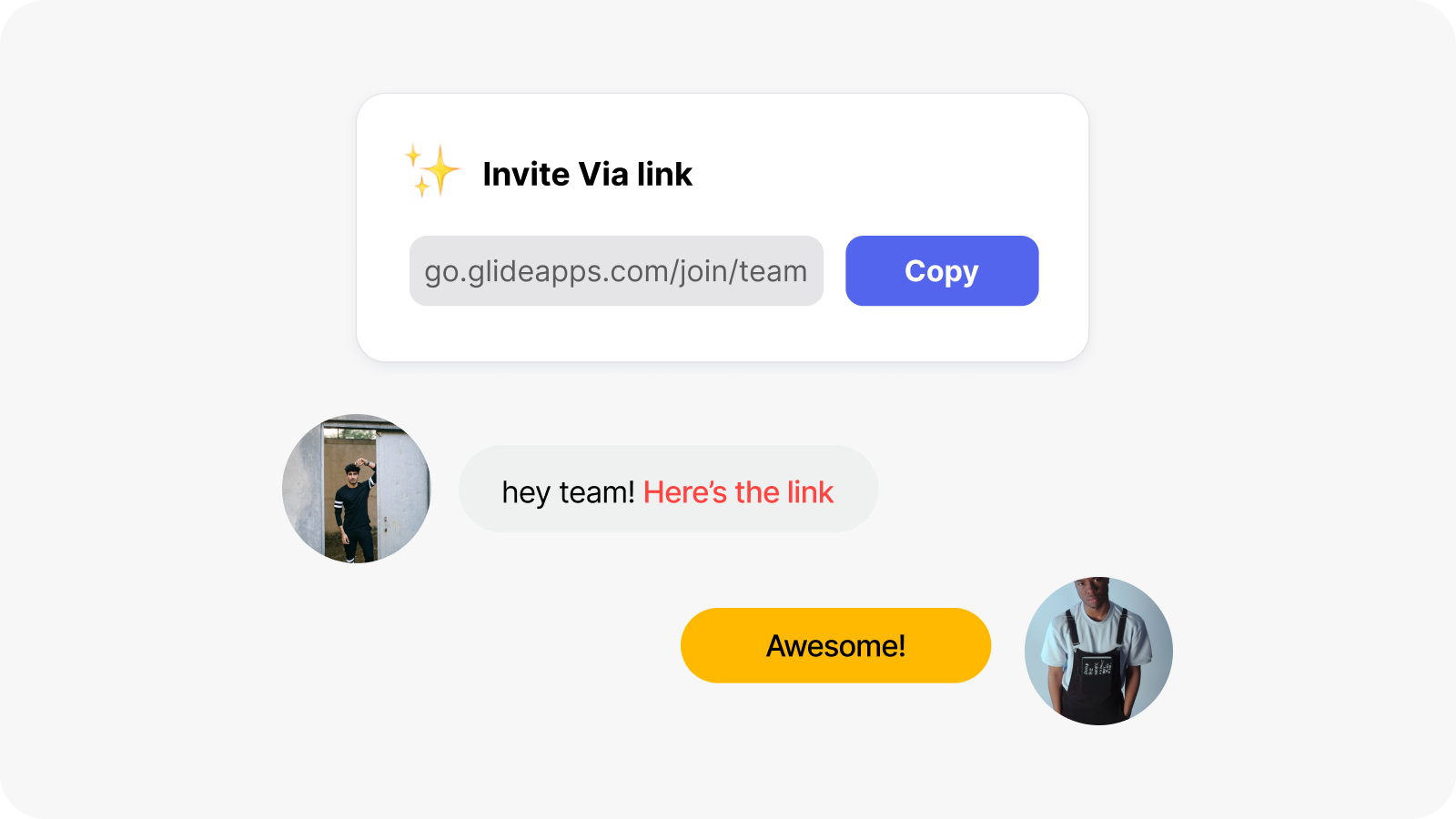Click the large yellow four-point star

click(441, 170)
